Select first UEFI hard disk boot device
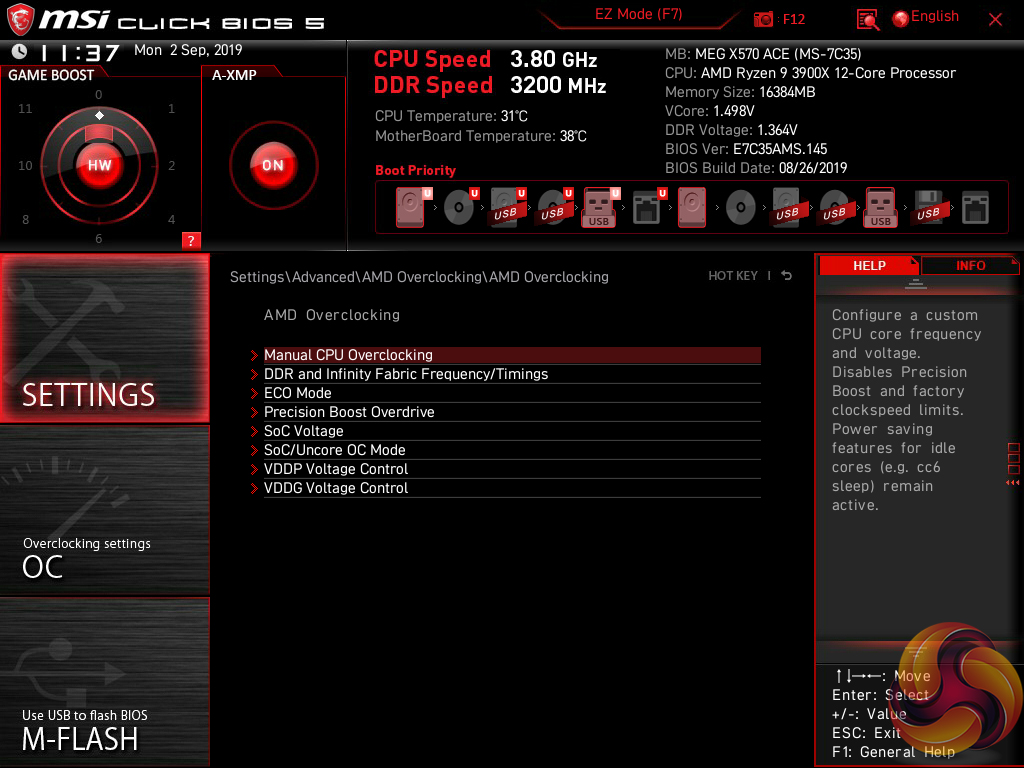 [x=413, y=207]
